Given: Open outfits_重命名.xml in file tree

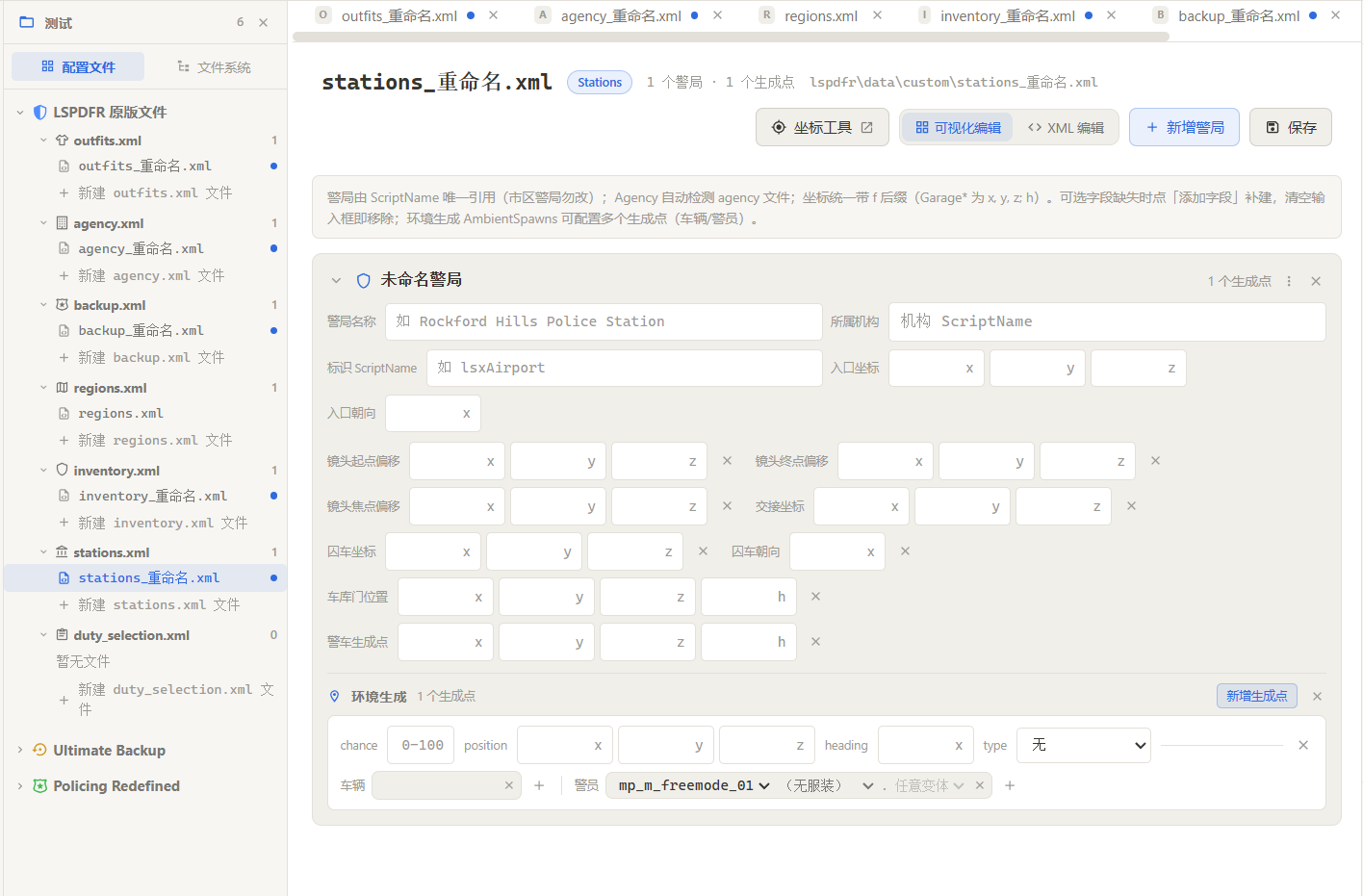Looking at the screenshot, I should (145, 166).
